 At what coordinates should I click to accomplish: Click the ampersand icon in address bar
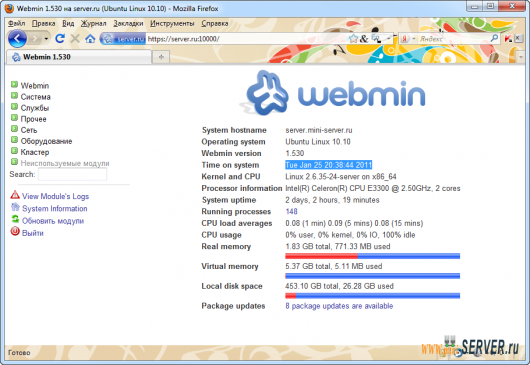pos(364,39)
